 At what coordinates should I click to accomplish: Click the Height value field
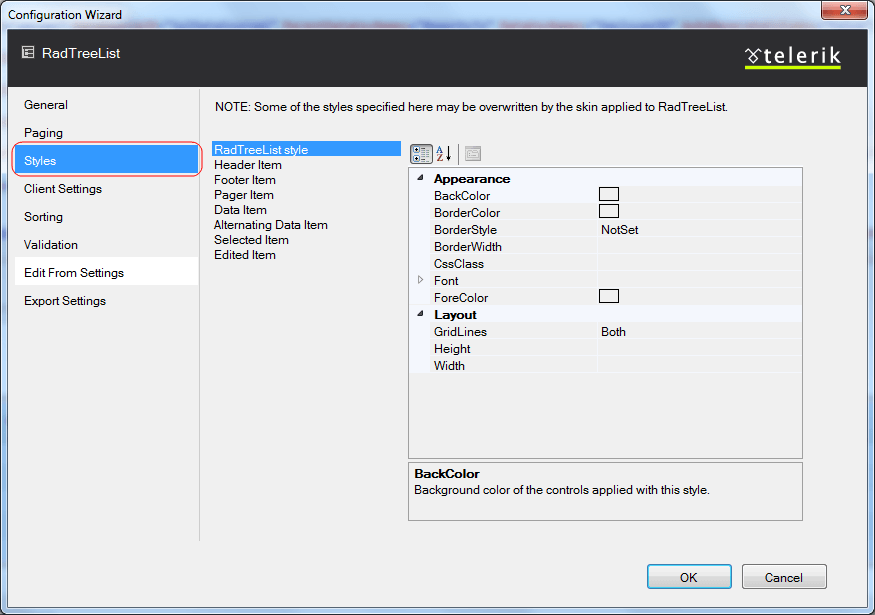pyautogui.click(x=699, y=349)
